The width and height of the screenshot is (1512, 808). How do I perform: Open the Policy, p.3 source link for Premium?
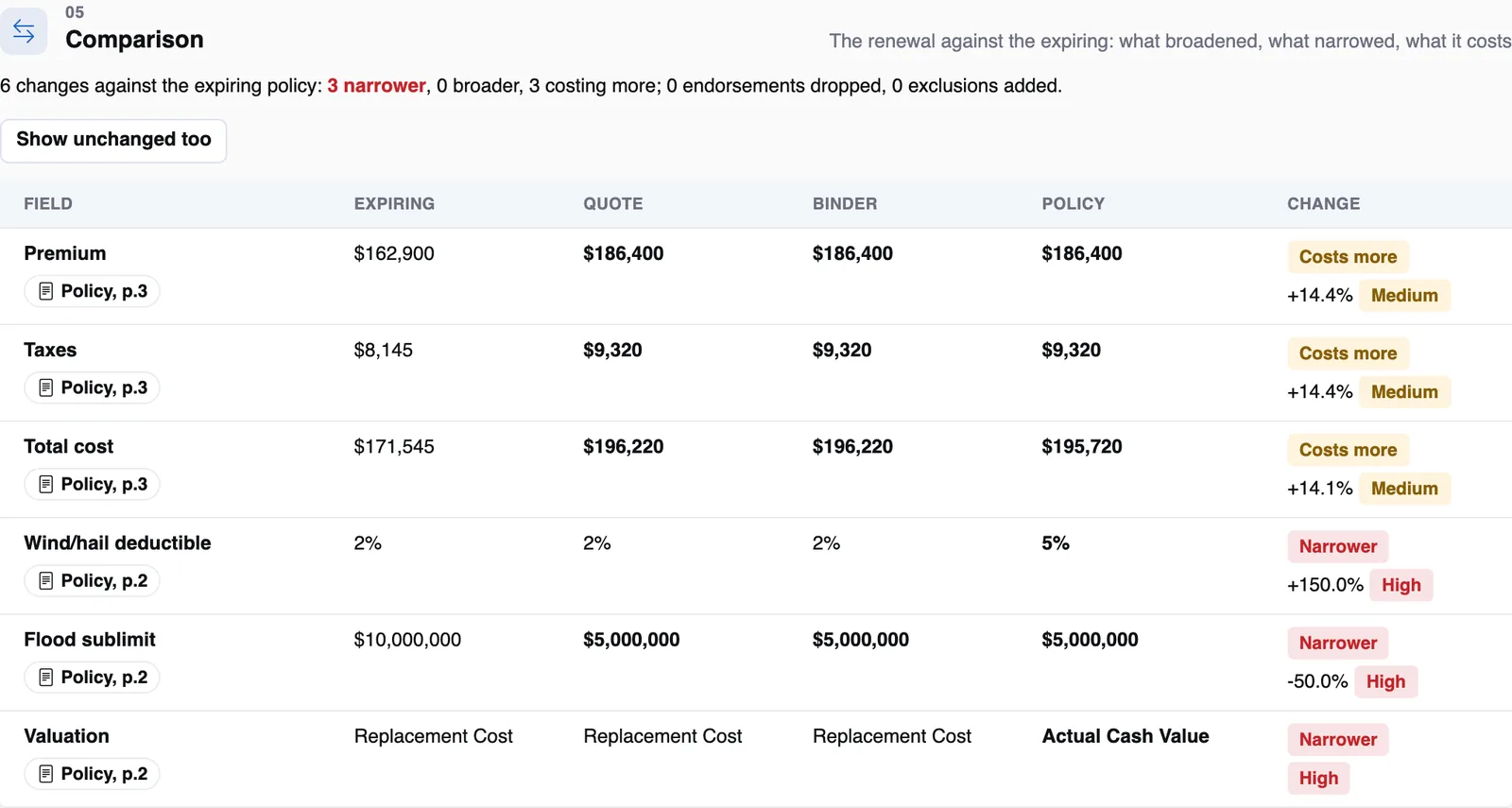tap(92, 291)
